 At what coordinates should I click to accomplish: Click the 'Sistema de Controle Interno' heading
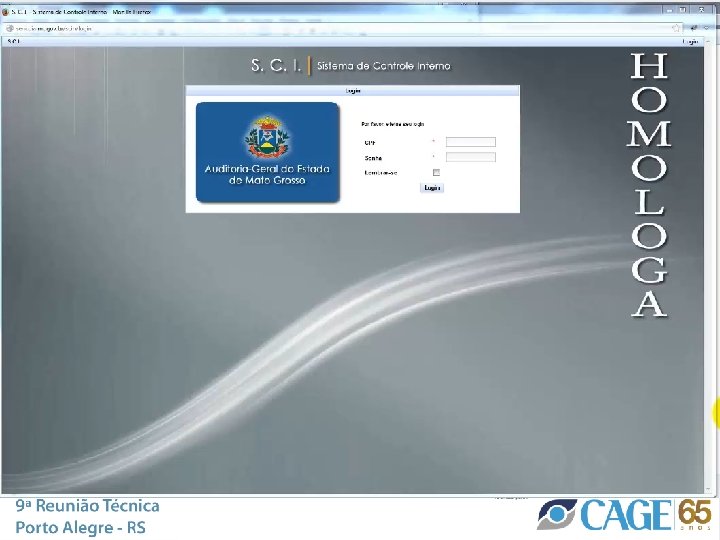[384, 66]
